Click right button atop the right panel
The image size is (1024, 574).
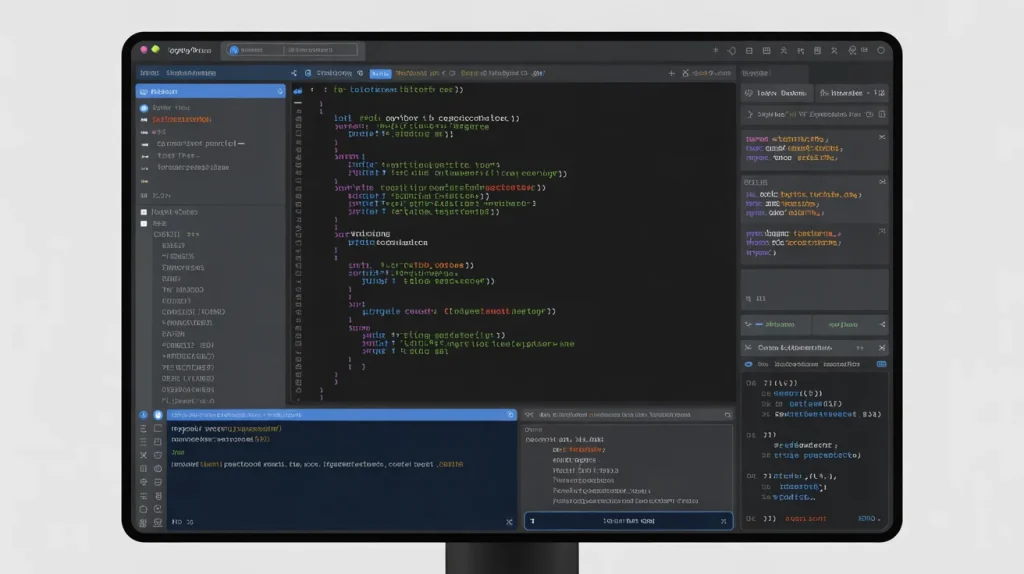coord(852,93)
